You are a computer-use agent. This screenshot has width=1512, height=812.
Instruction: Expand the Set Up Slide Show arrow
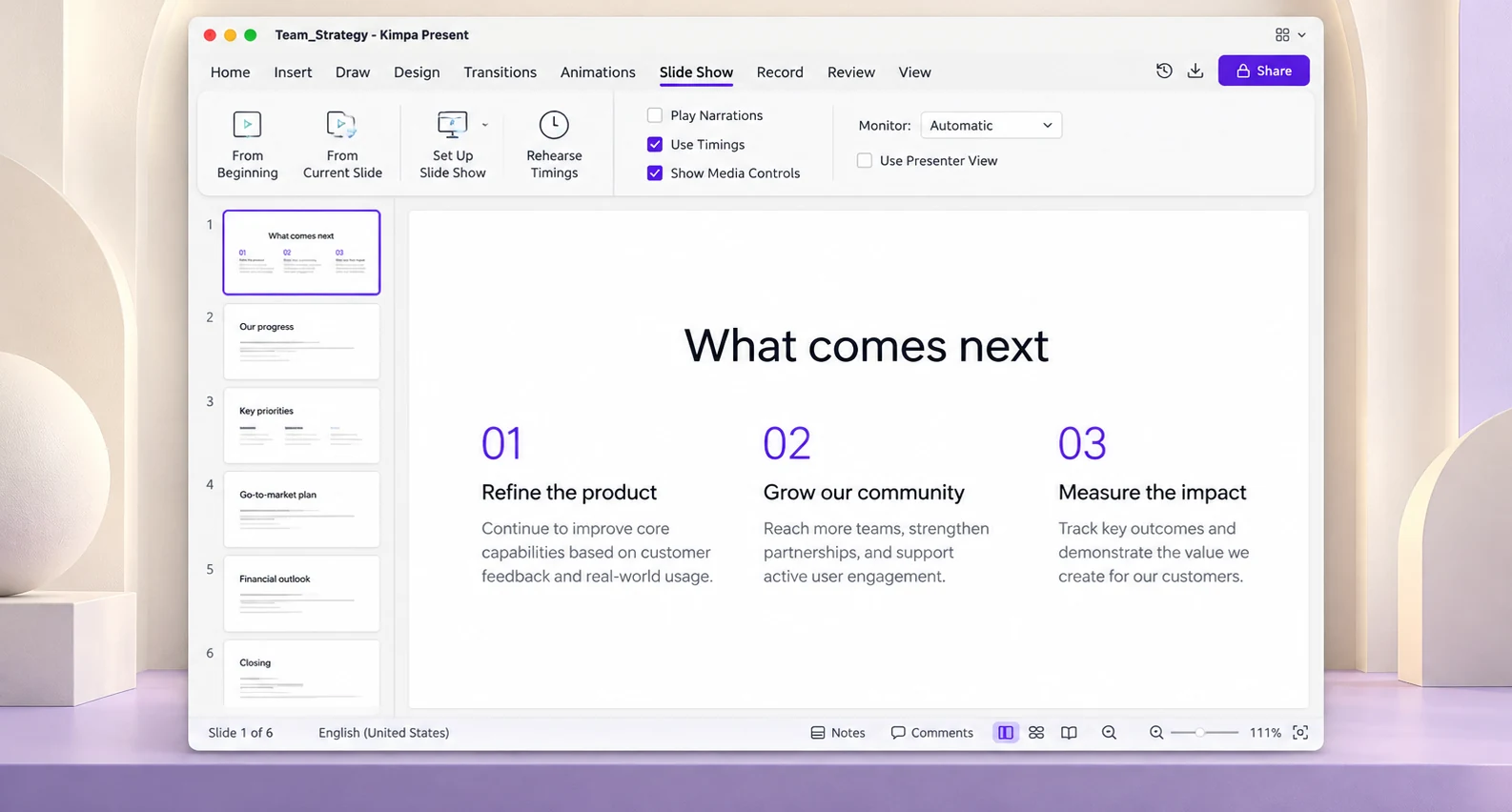point(484,125)
